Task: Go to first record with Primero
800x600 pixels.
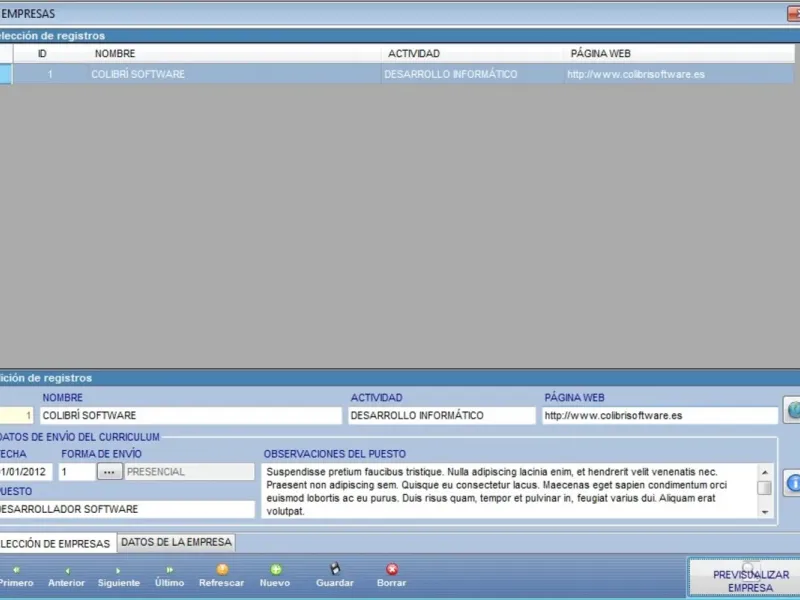Action: click(16, 576)
